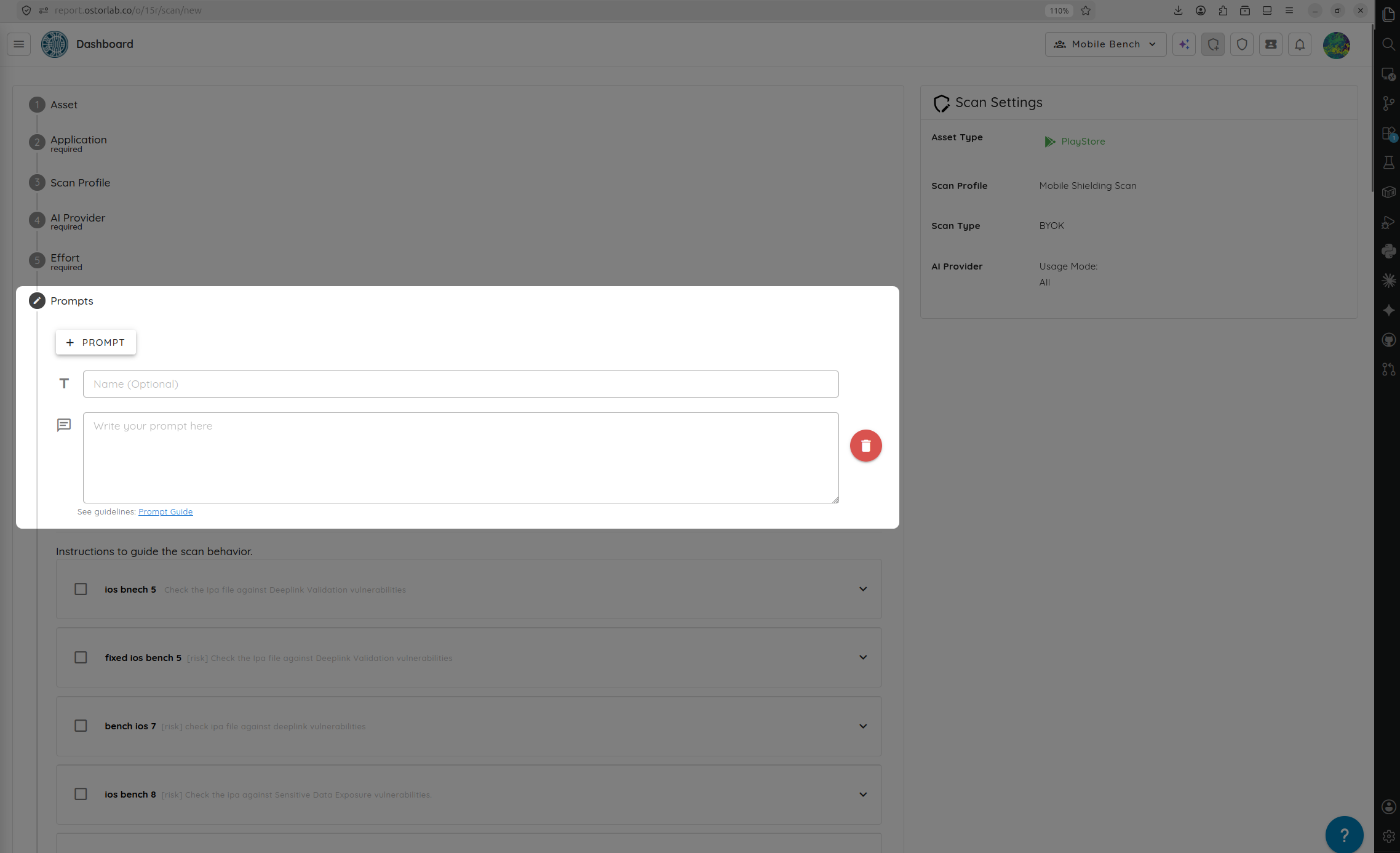Open the browser account icon

tap(1201, 10)
